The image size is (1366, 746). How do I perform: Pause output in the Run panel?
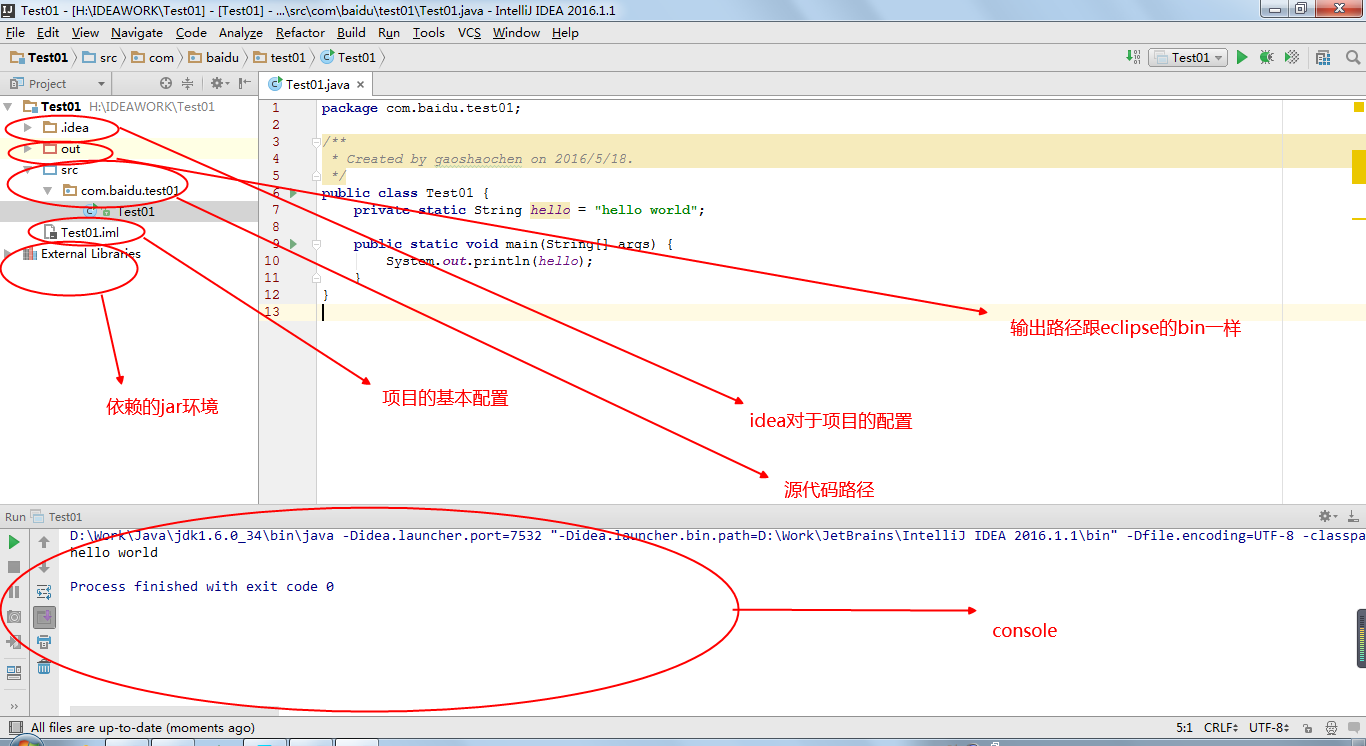click(14, 592)
